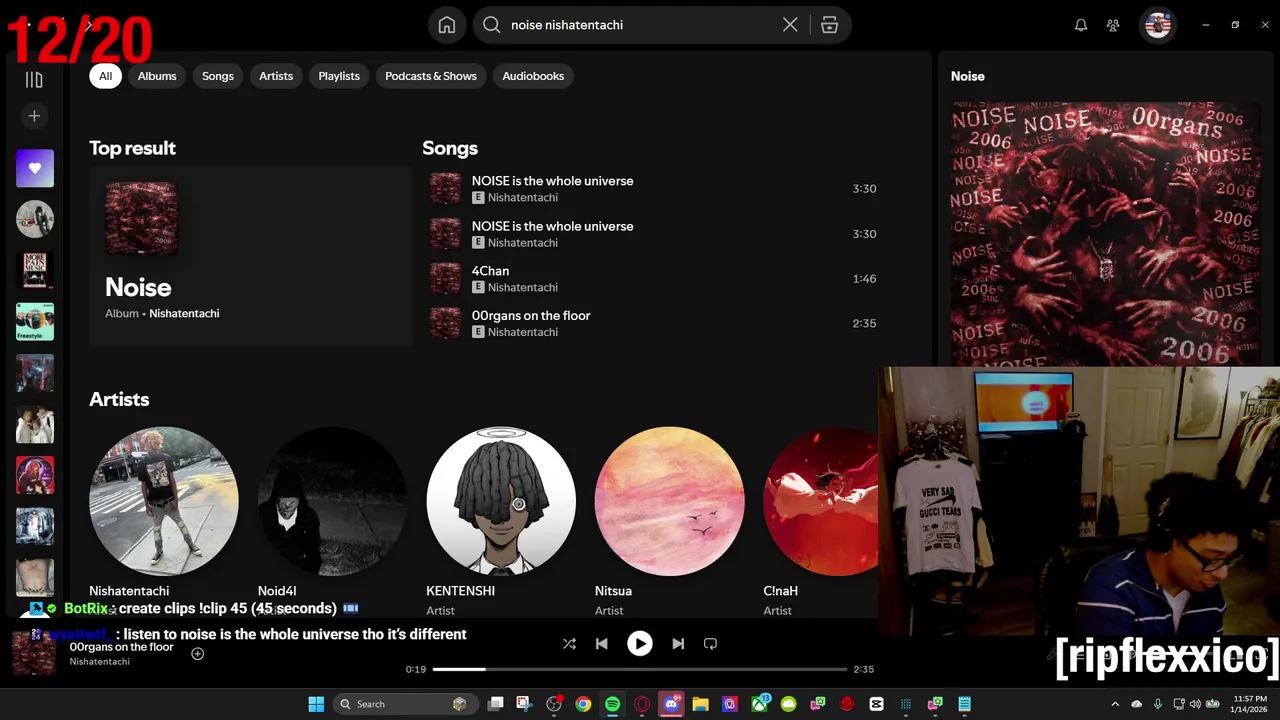Open the Browse icon next to search
The height and width of the screenshot is (720, 1280).
click(829, 25)
